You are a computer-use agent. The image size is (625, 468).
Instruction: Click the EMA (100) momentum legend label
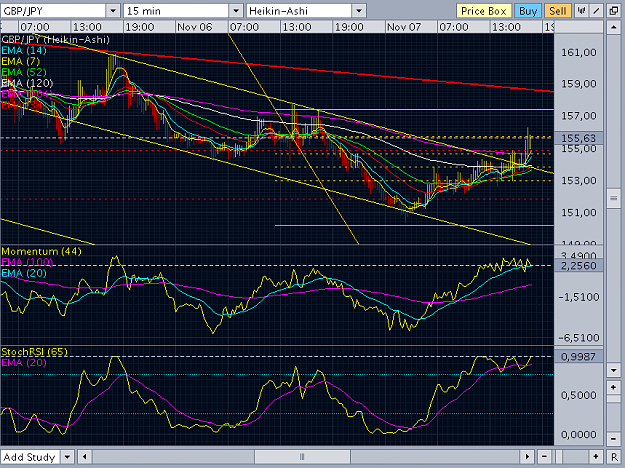tap(27, 262)
